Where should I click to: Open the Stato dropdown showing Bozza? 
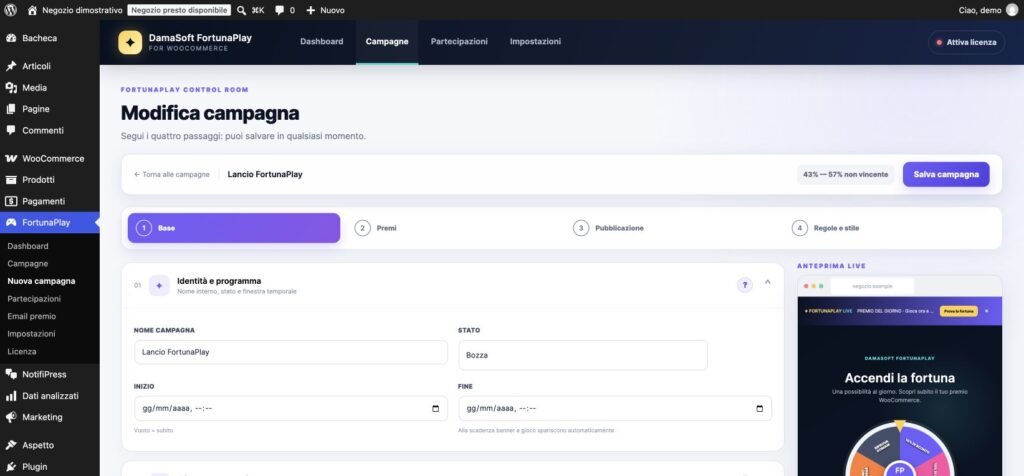tap(583, 355)
